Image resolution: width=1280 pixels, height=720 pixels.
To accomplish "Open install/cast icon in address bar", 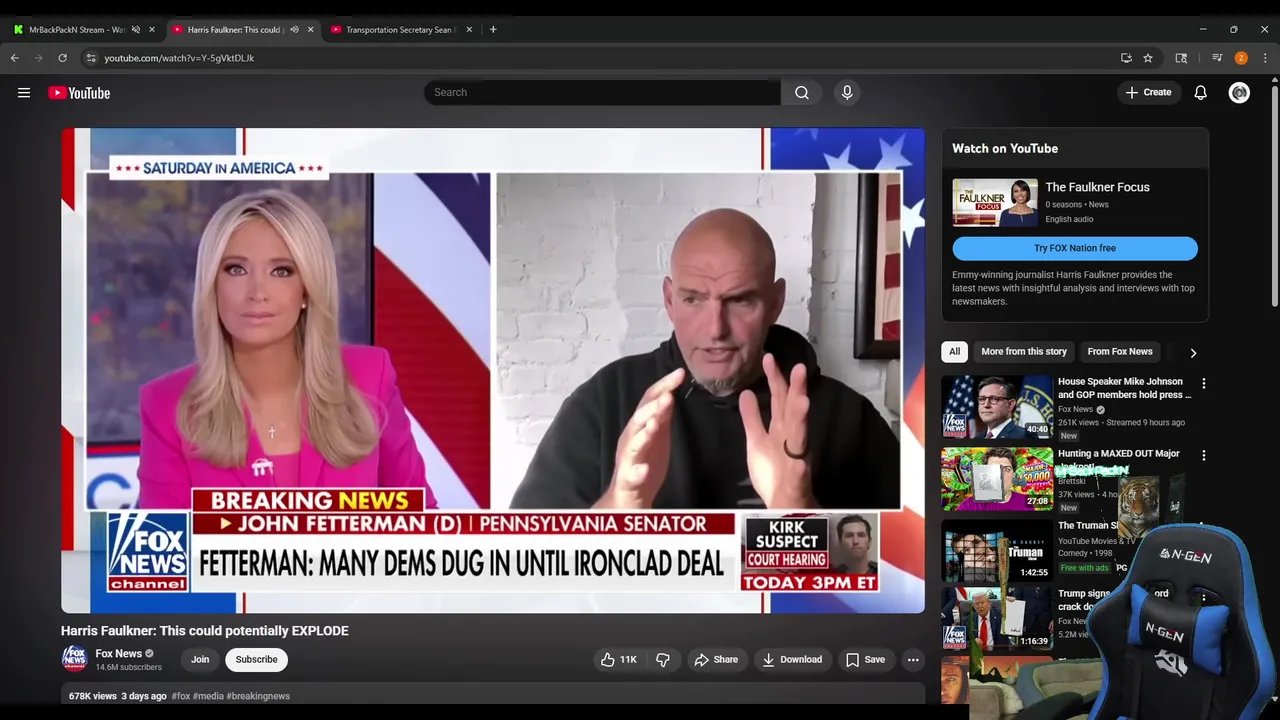I will coord(1126,58).
